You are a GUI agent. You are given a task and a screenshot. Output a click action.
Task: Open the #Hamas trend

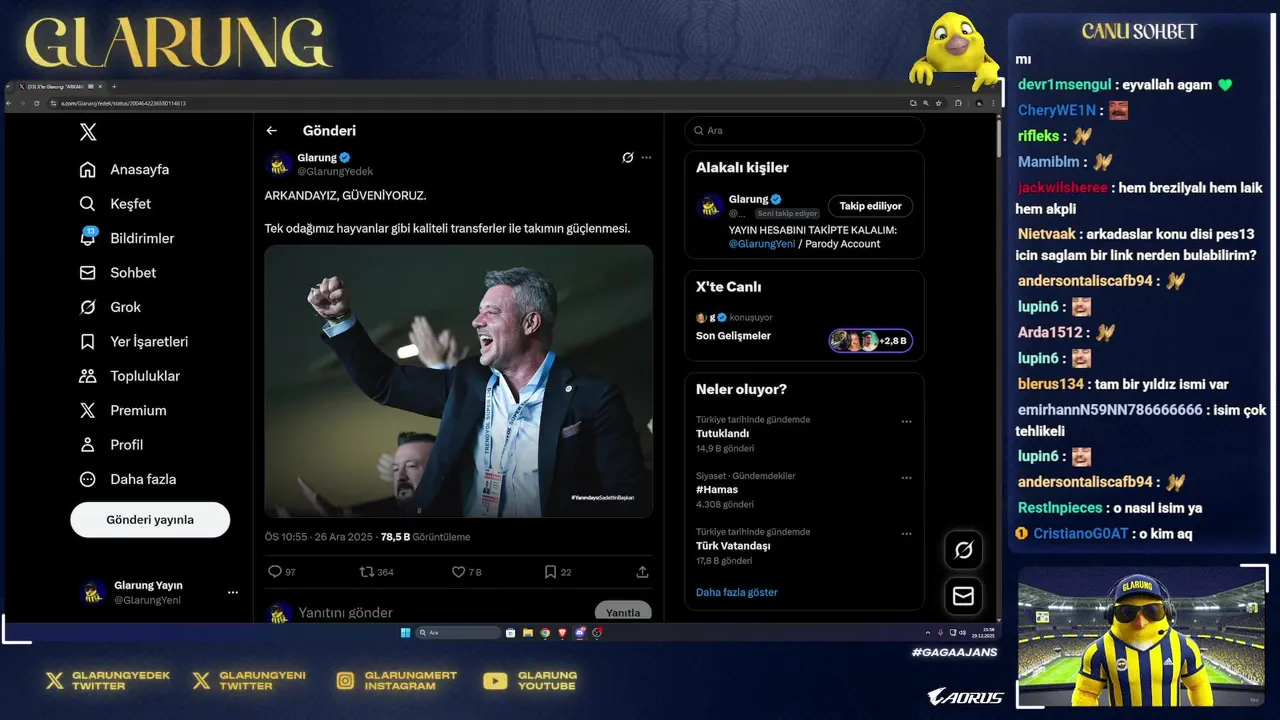tap(717, 490)
